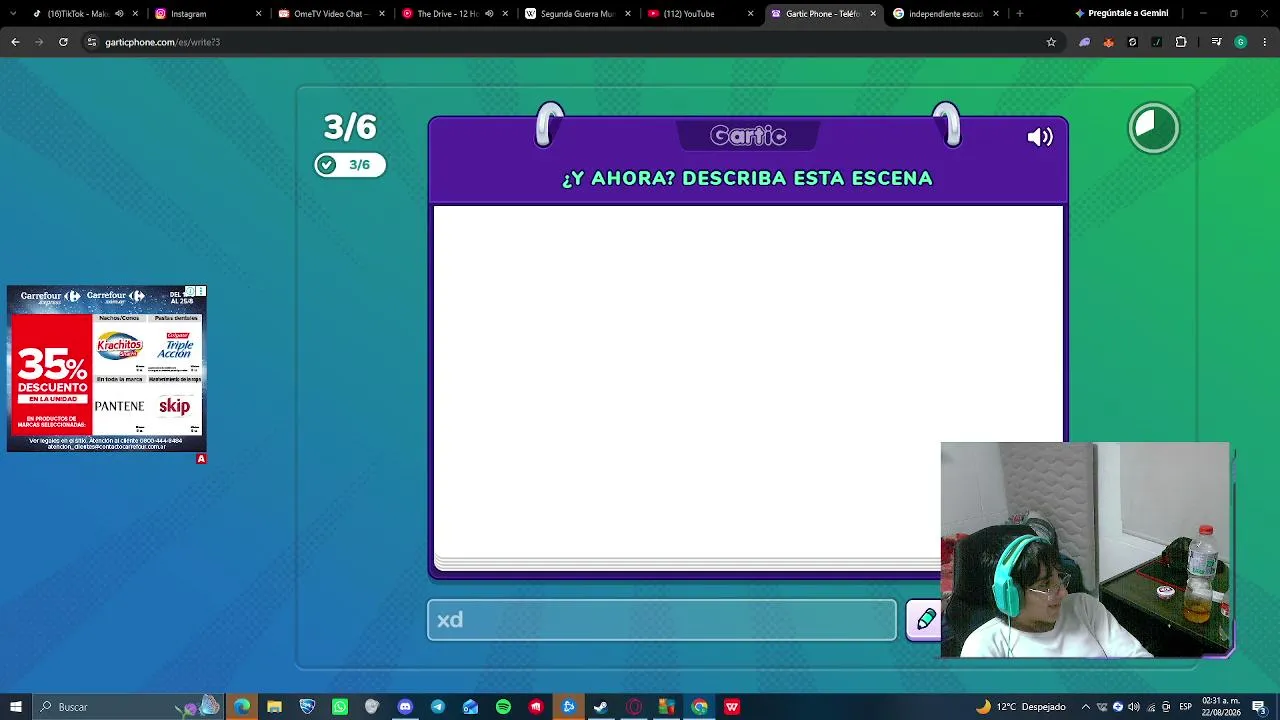Open the clock and calendar flyout

click(1221, 707)
